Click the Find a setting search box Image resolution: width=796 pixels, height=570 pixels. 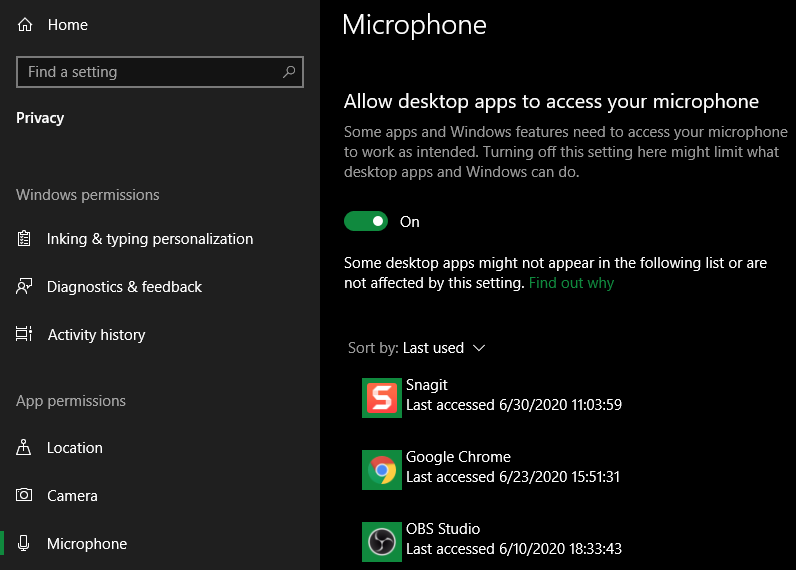coord(150,72)
